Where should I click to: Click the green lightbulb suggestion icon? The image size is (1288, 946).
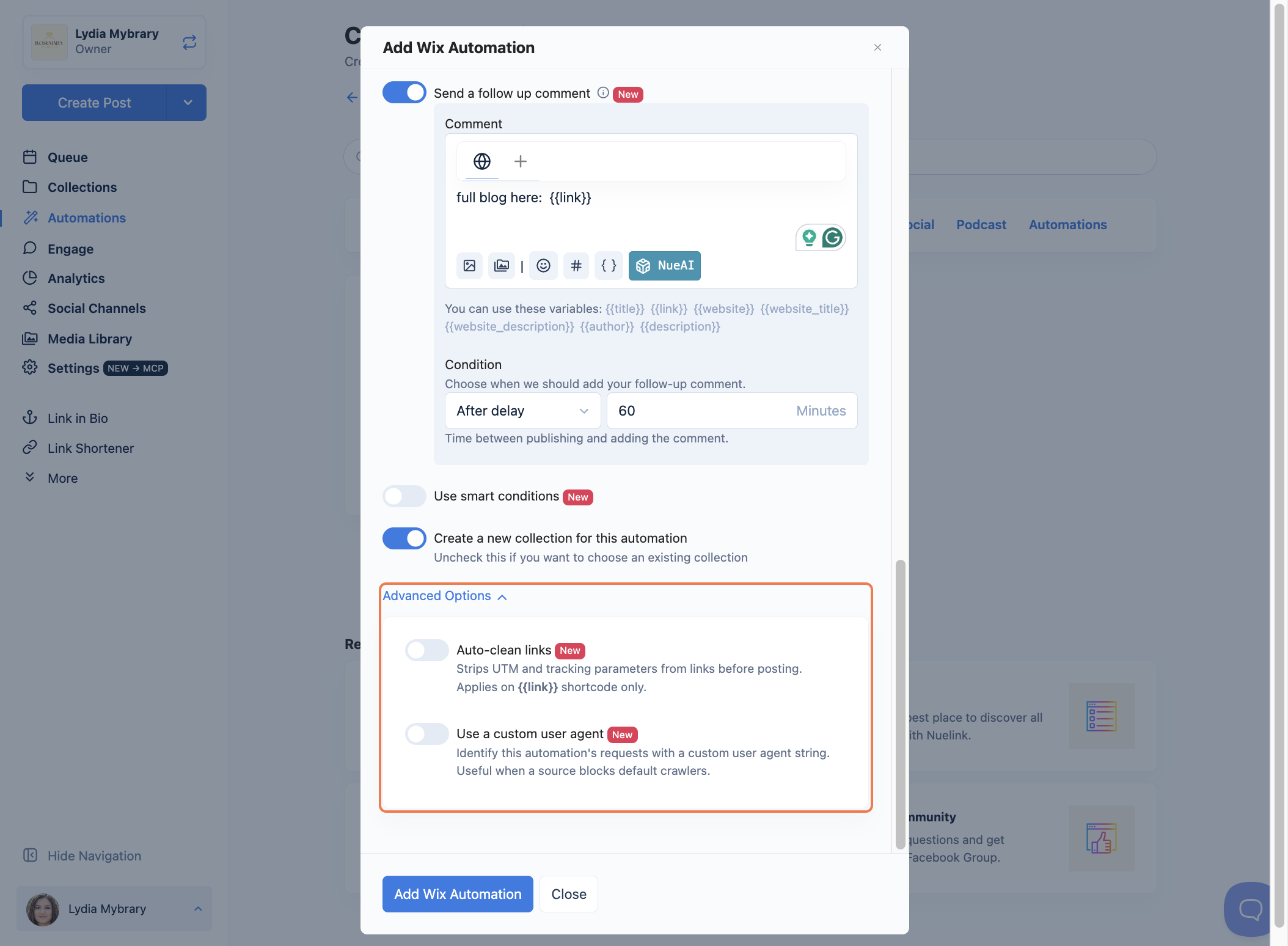coord(809,238)
